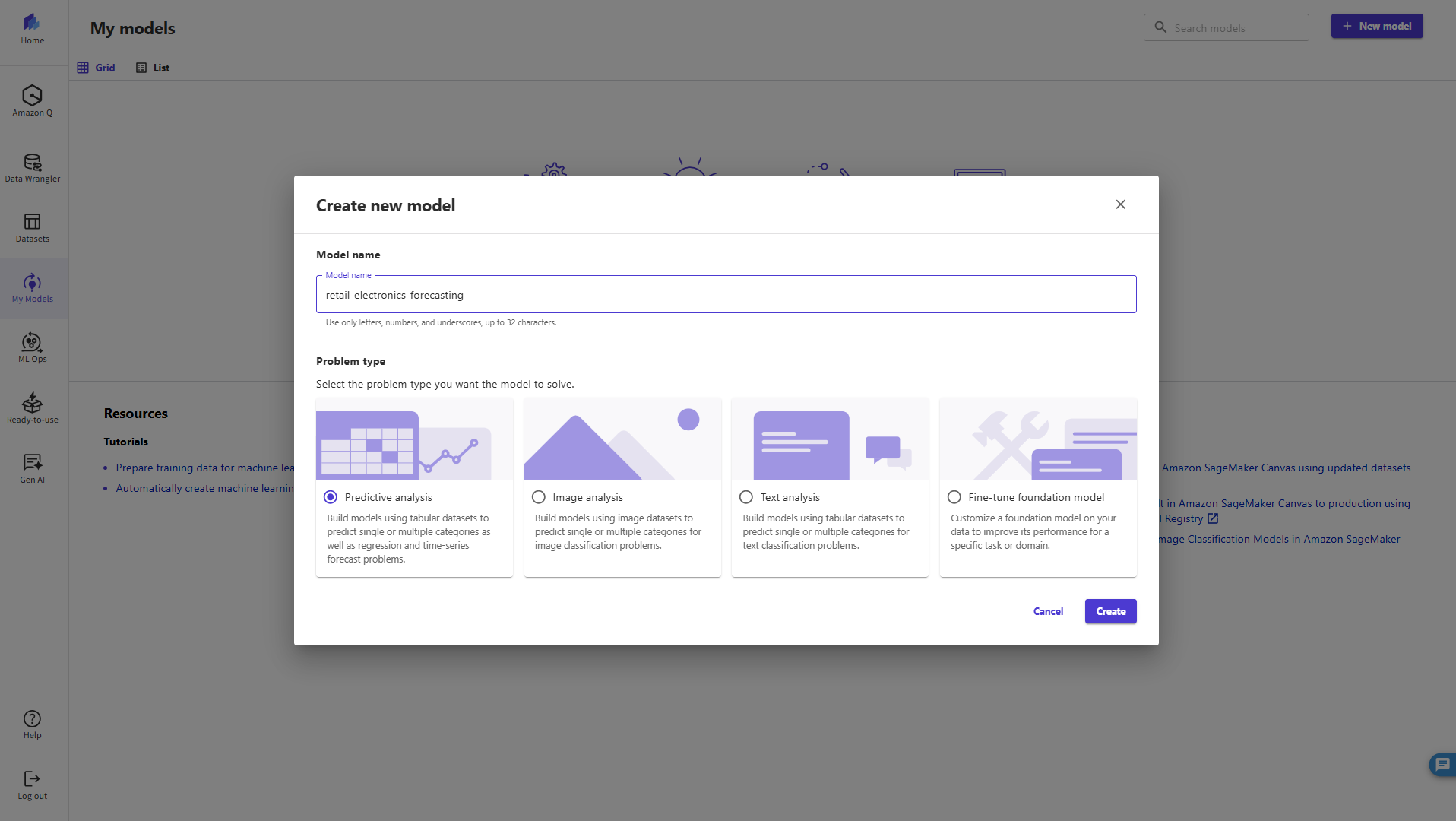This screenshot has width=1456, height=821.
Task: Cancel the new model dialog
Action: [1048, 611]
